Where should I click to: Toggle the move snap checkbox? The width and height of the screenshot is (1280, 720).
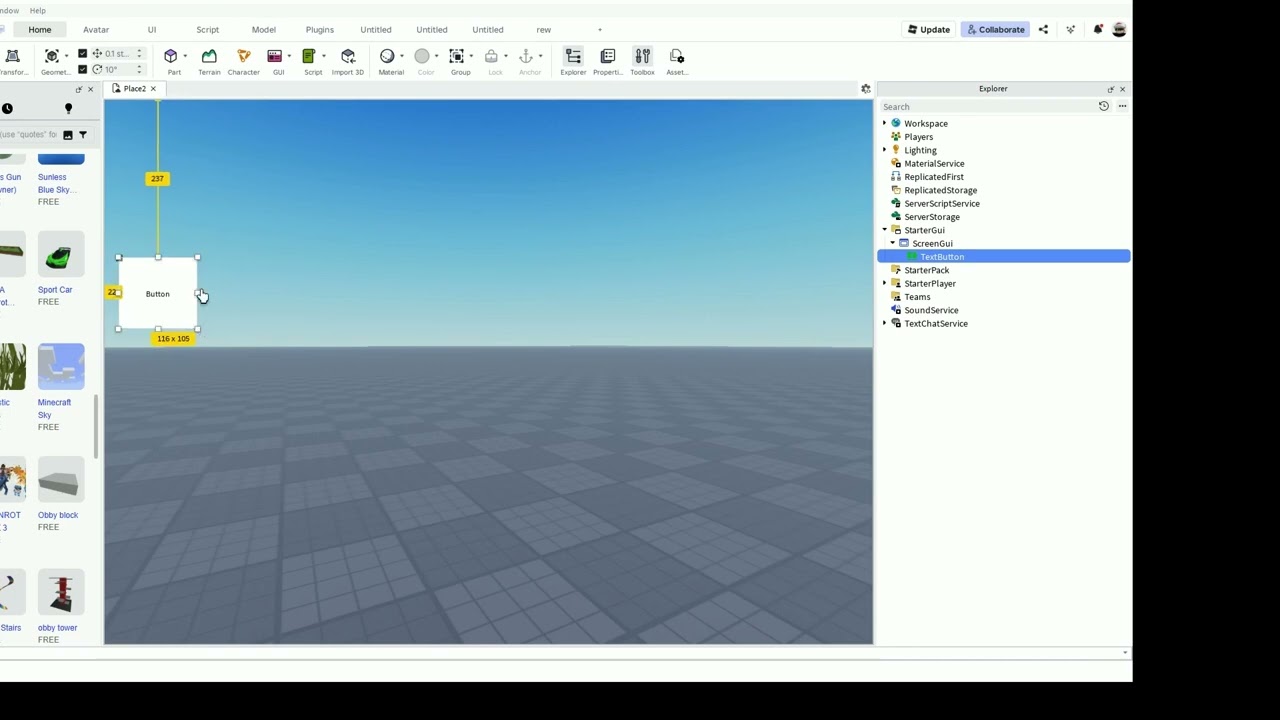click(x=83, y=53)
